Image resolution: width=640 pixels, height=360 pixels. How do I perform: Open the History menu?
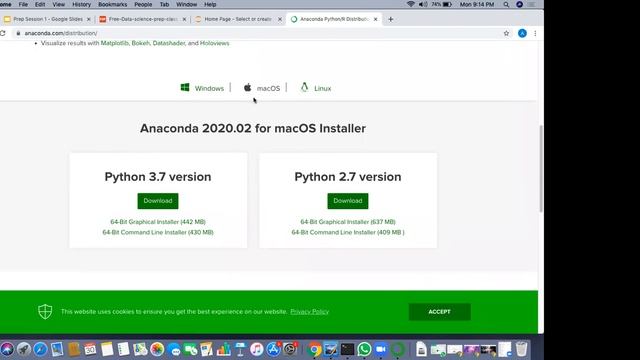pos(81,4)
